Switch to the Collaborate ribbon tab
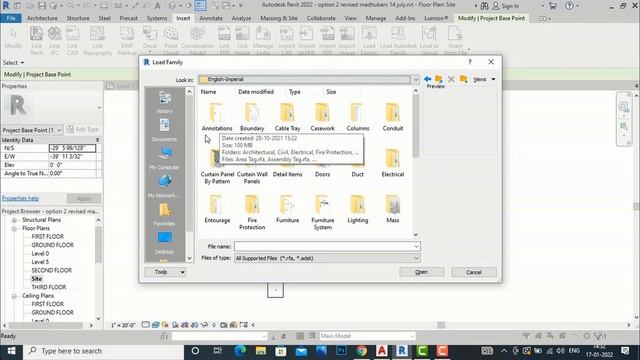 pyautogui.click(x=321, y=18)
